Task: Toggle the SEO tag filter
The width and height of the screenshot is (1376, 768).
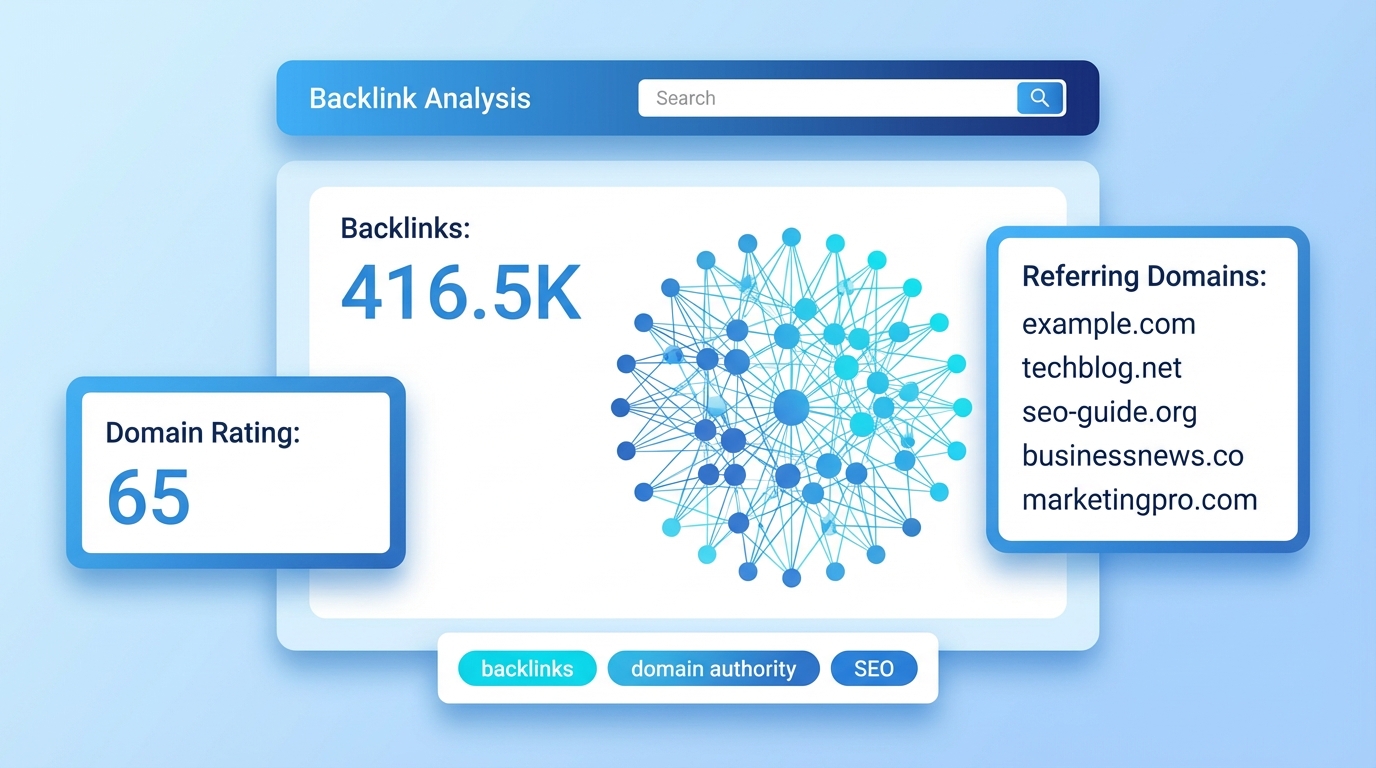Action: (x=873, y=668)
